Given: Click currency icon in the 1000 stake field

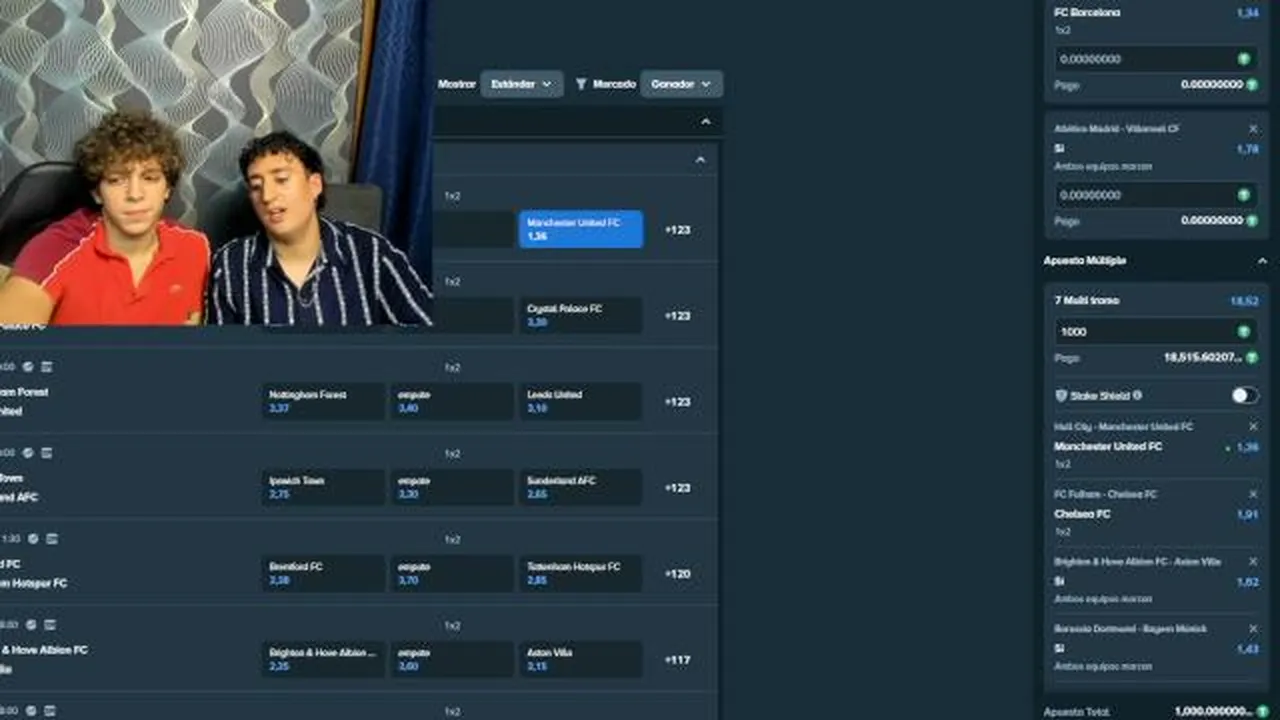Looking at the screenshot, I should [x=1244, y=332].
